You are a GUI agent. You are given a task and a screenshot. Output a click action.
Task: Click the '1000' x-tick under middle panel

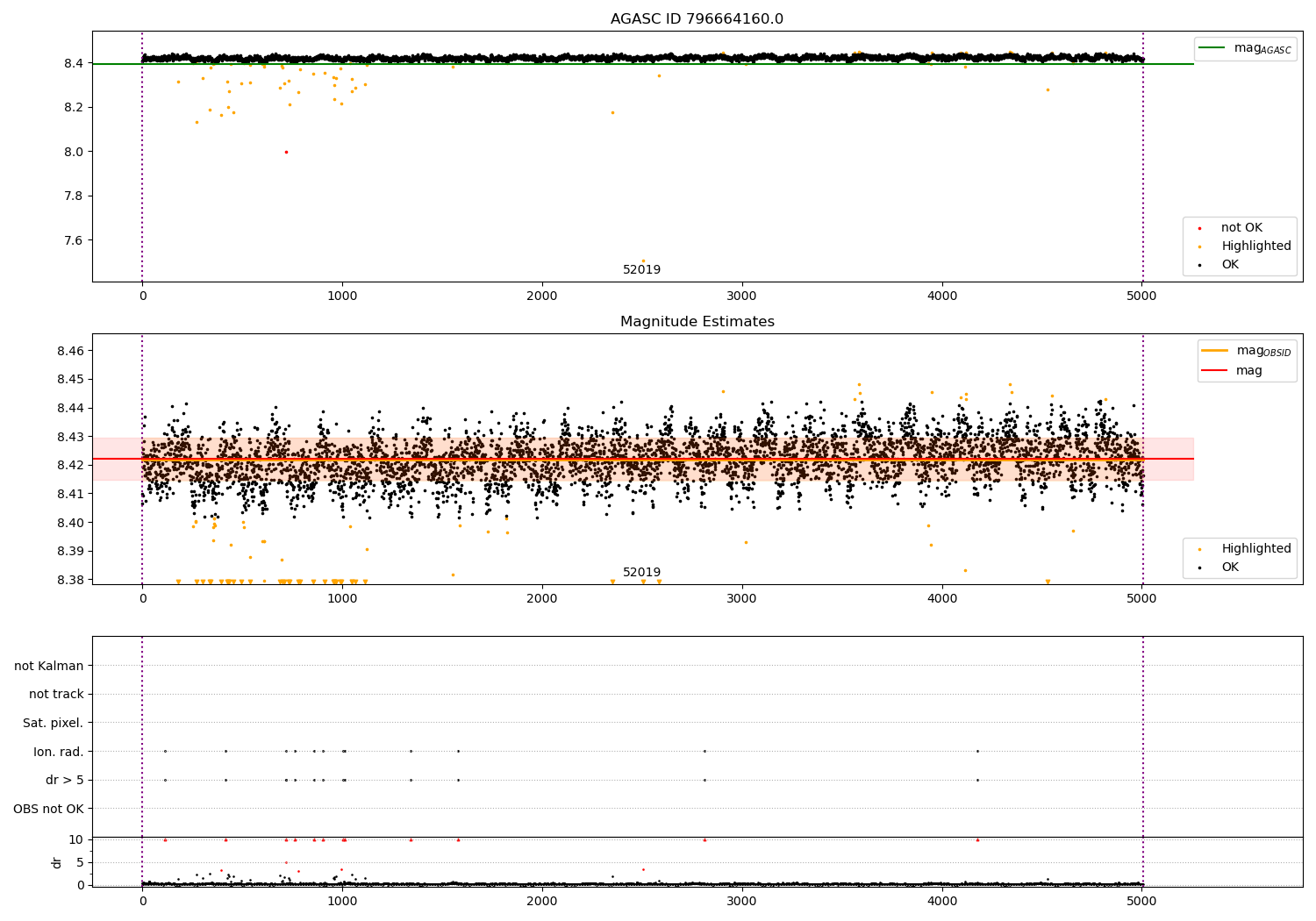[342, 599]
